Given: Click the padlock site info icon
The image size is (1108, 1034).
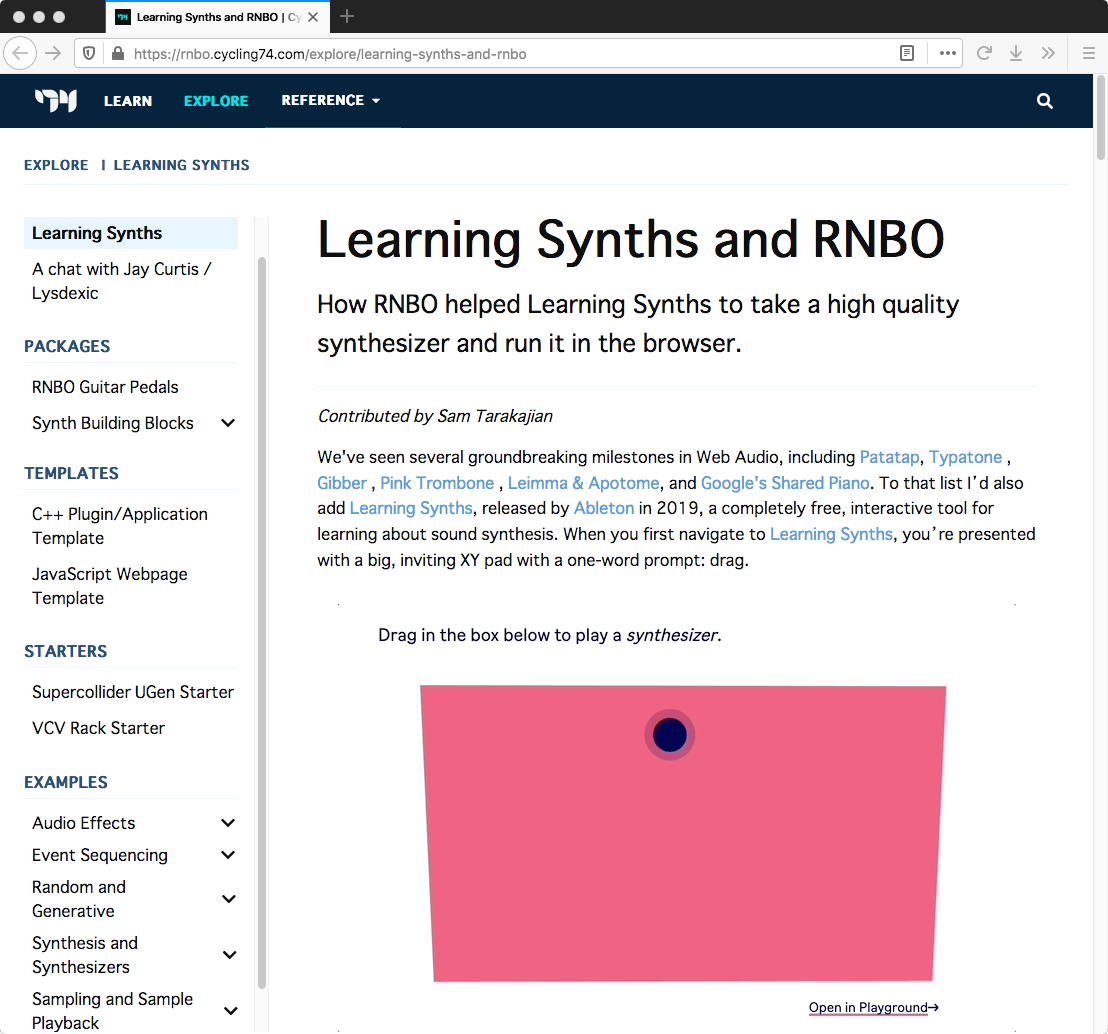Looking at the screenshot, I should [118, 54].
